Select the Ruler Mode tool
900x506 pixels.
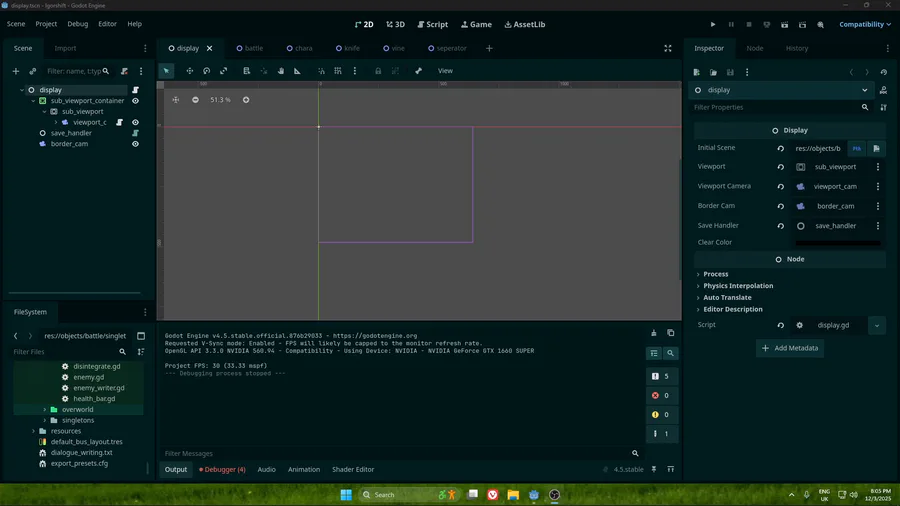coord(297,71)
